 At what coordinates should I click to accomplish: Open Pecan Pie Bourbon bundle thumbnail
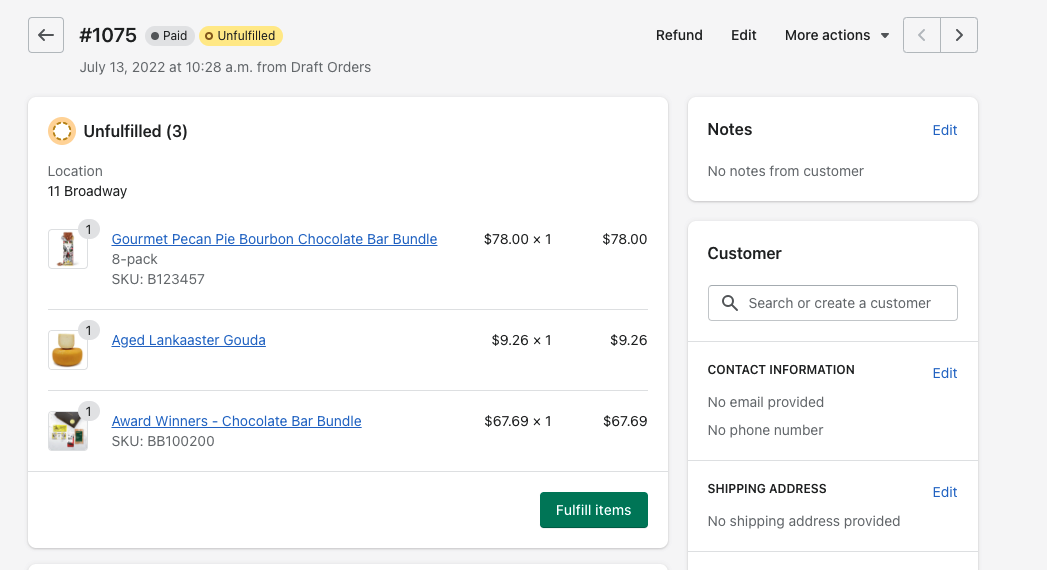(67, 249)
